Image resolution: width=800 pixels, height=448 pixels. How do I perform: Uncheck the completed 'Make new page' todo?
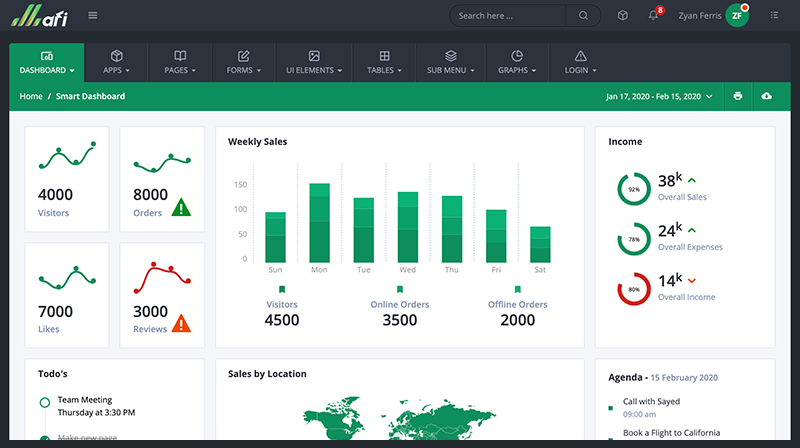[x=44, y=439]
